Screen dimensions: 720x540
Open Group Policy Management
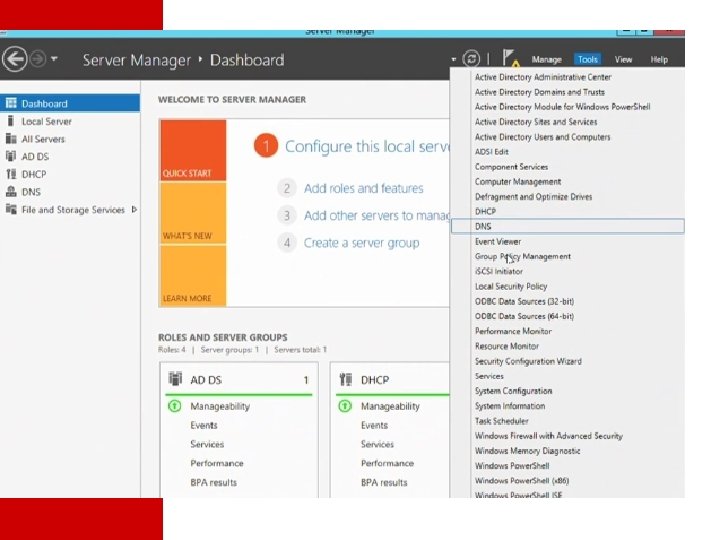(523, 256)
